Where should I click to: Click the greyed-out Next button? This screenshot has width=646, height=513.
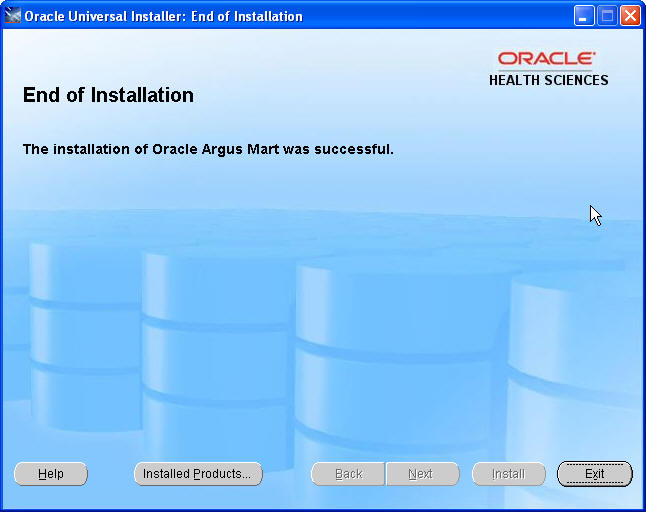point(422,474)
